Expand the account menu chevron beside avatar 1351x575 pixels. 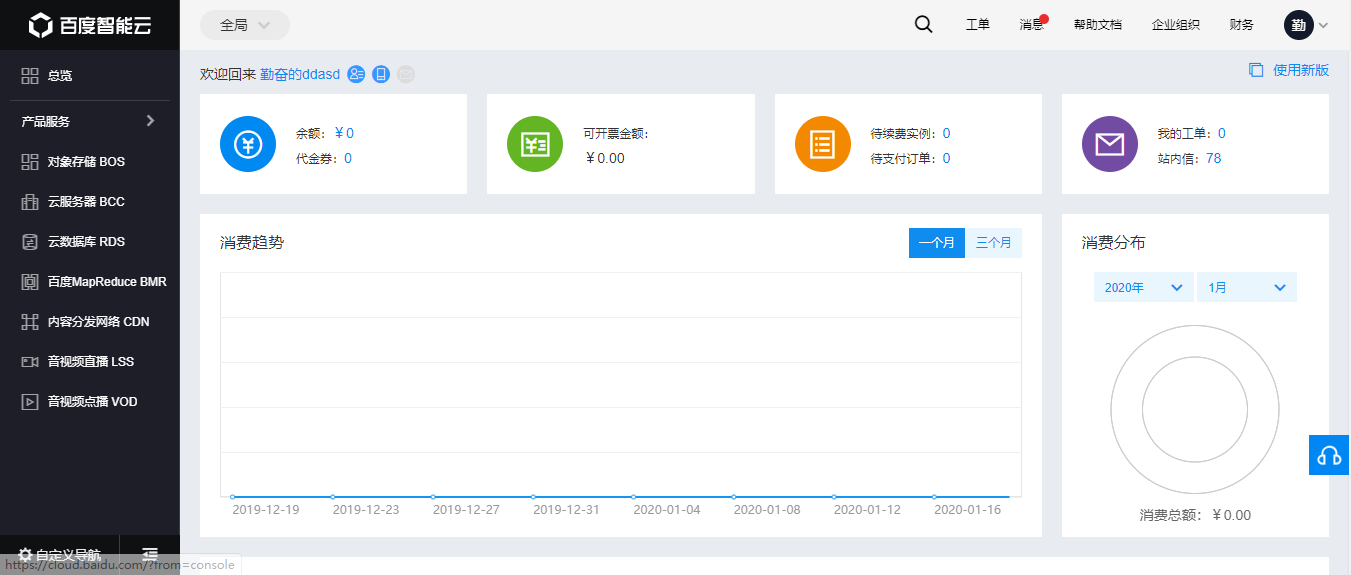tap(1323, 26)
